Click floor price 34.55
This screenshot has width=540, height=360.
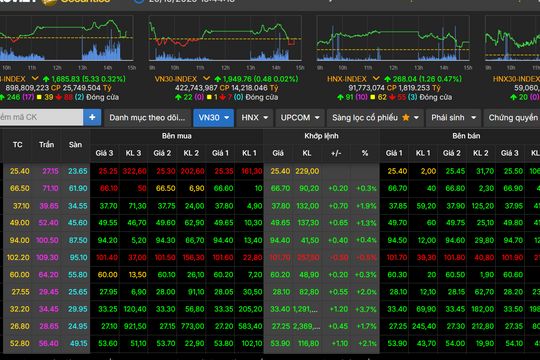click(x=78, y=206)
